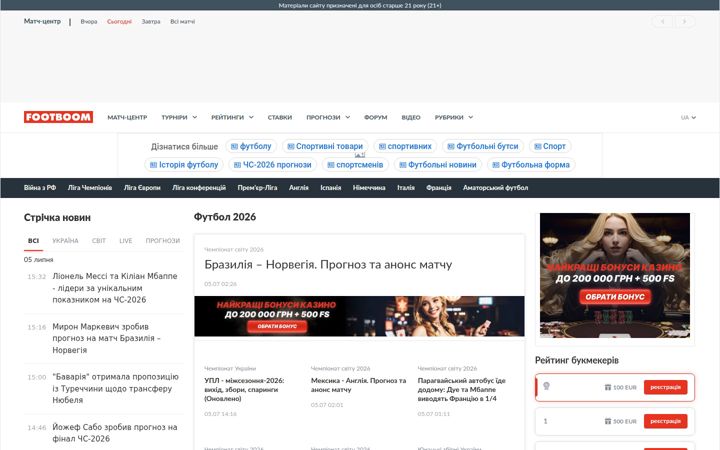Switch news feed to ВСІ tab
Image resolution: width=720 pixels, height=450 pixels.
[34, 241]
